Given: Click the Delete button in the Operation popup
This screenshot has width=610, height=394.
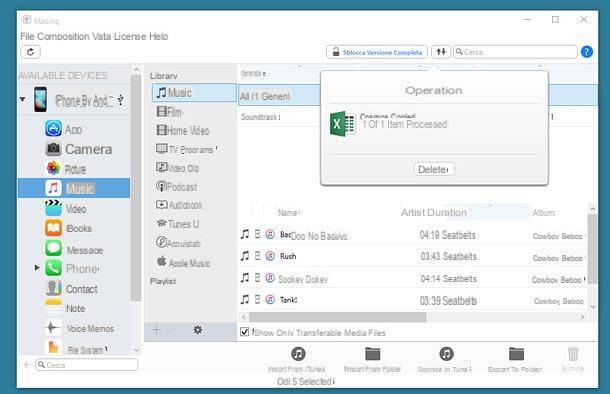Looking at the screenshot, I should click(434, 169).
